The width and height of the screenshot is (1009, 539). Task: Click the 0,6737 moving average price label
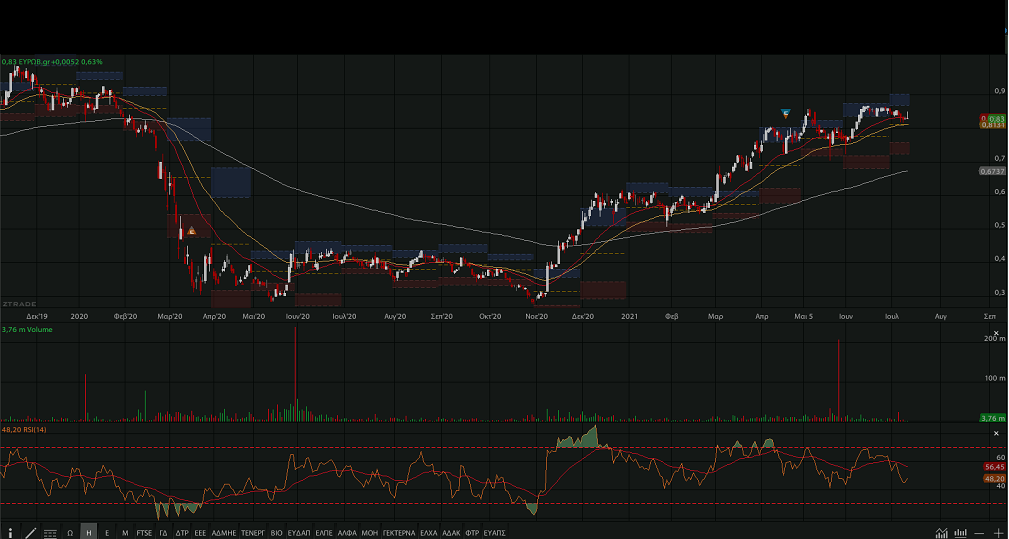992,171
